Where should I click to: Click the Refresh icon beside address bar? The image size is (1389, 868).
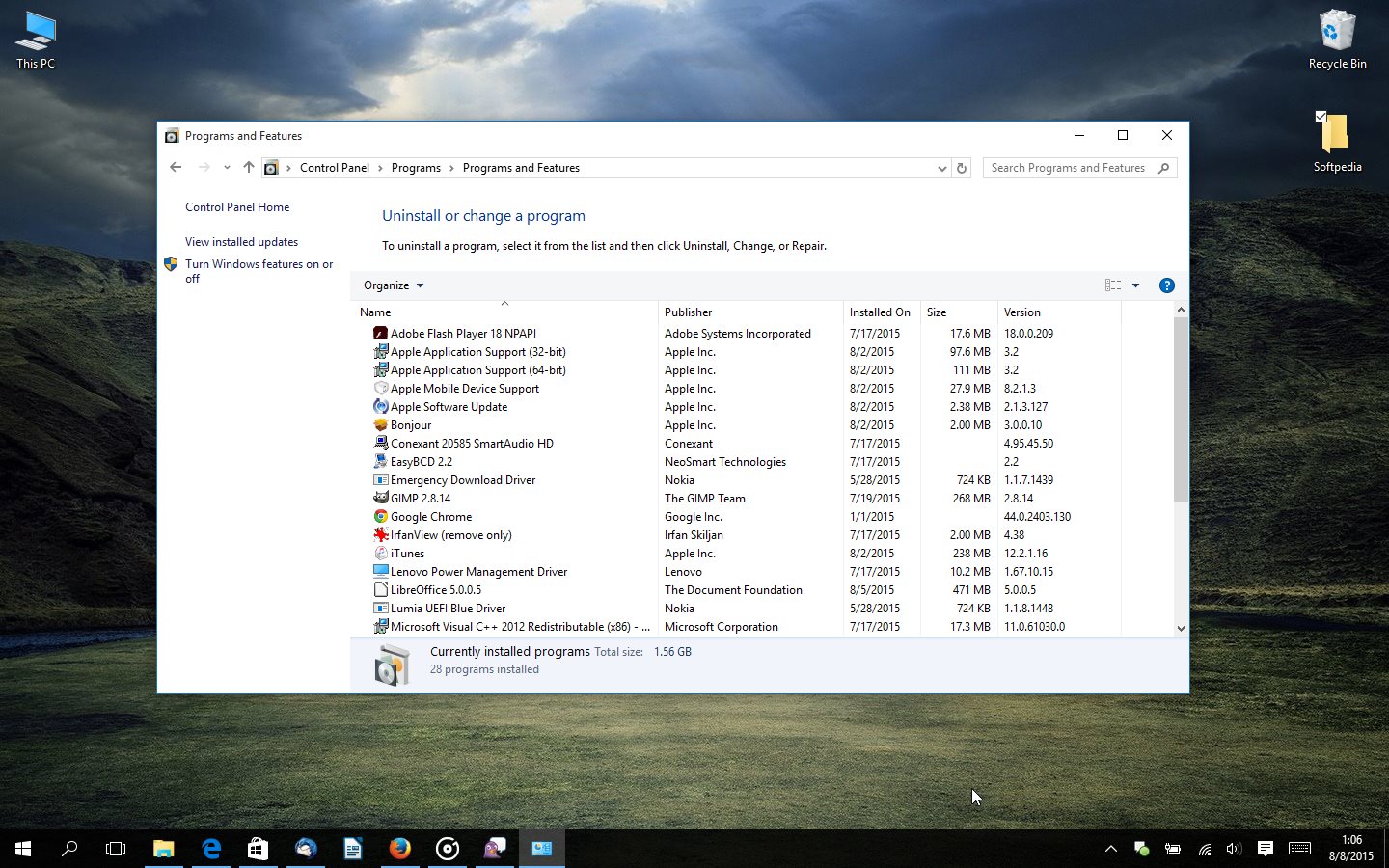click(961, 168)
